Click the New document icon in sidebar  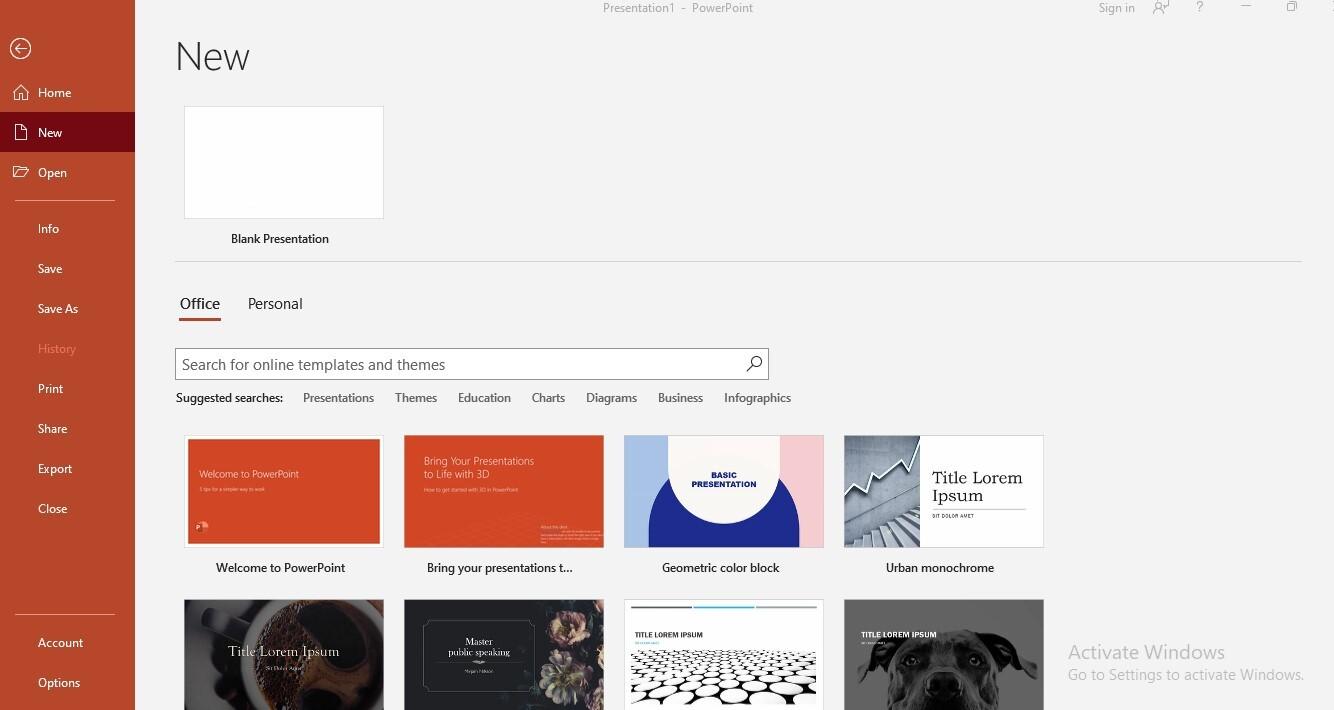point(21,133)
